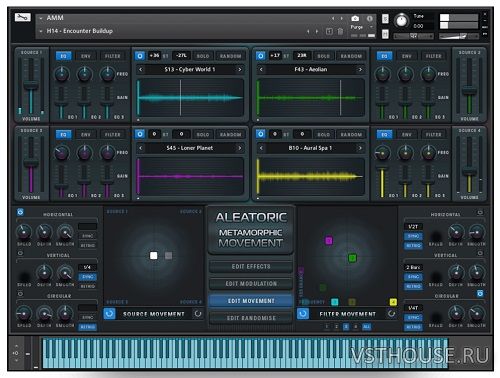The width and height of the screenshot is (500, 378).
Task: Click the Source 1 volume fader
Action: (31, 85)
